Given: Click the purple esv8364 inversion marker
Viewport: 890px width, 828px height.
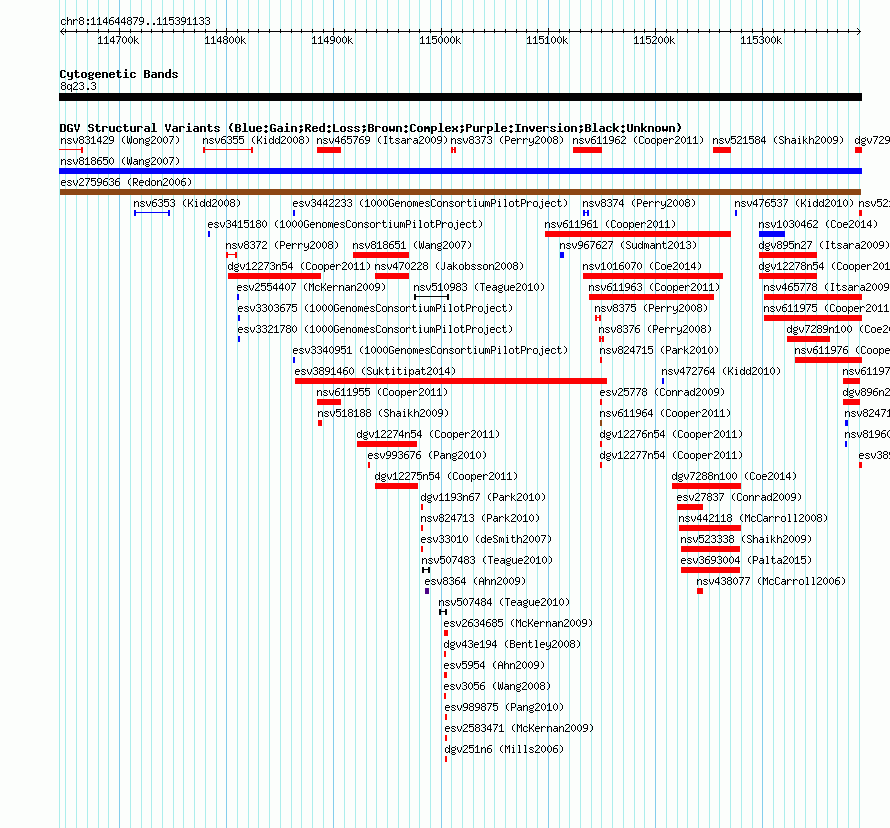Looking at the screenshot, I should click(427, 591).
